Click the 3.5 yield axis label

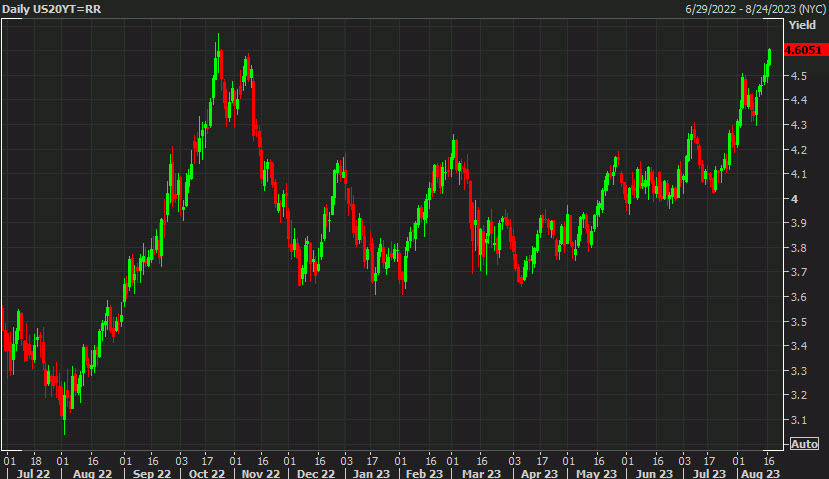pos(798,322)
